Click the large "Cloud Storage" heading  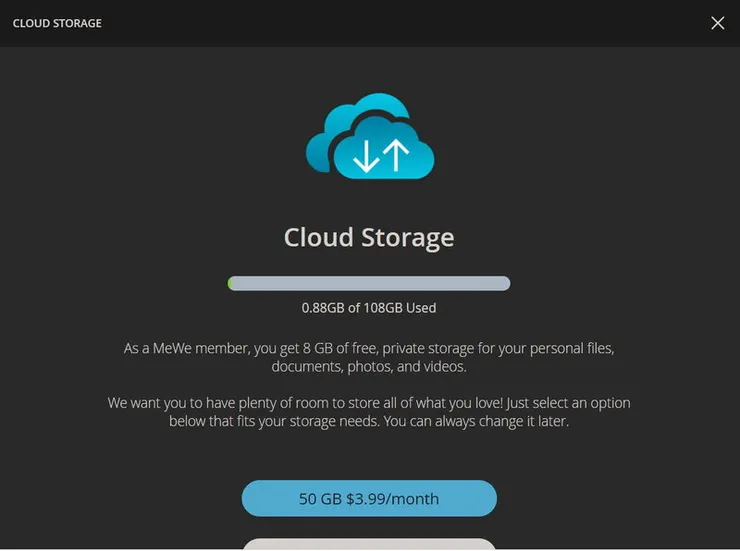click(x=369, y=238)
